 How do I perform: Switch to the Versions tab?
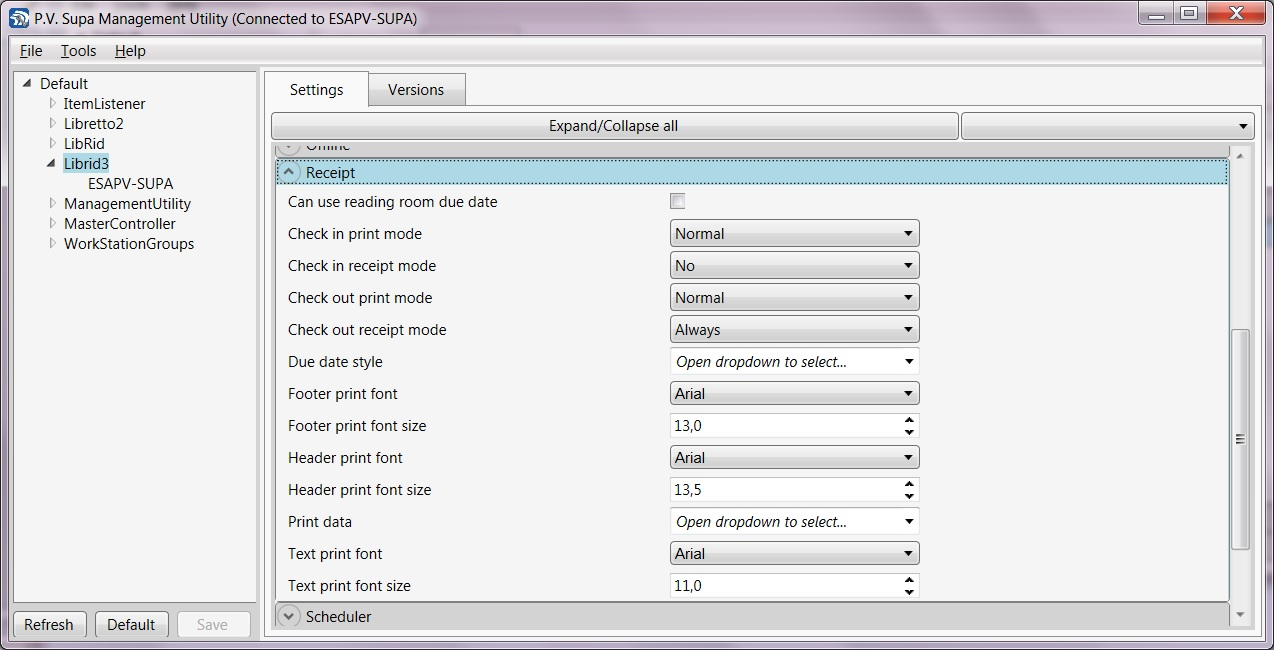(x=415, y=90)
